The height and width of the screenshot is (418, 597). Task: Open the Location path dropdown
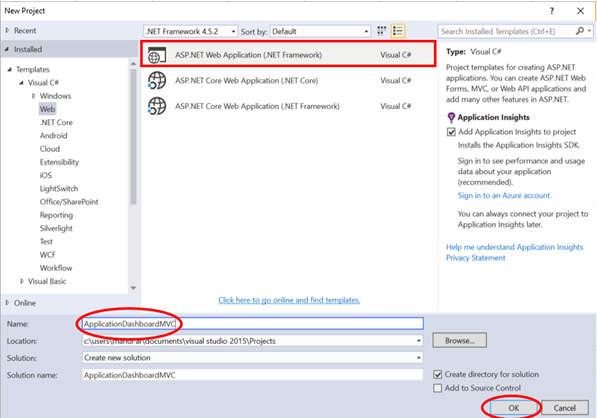pyautogui.click(x=419, y=341)
